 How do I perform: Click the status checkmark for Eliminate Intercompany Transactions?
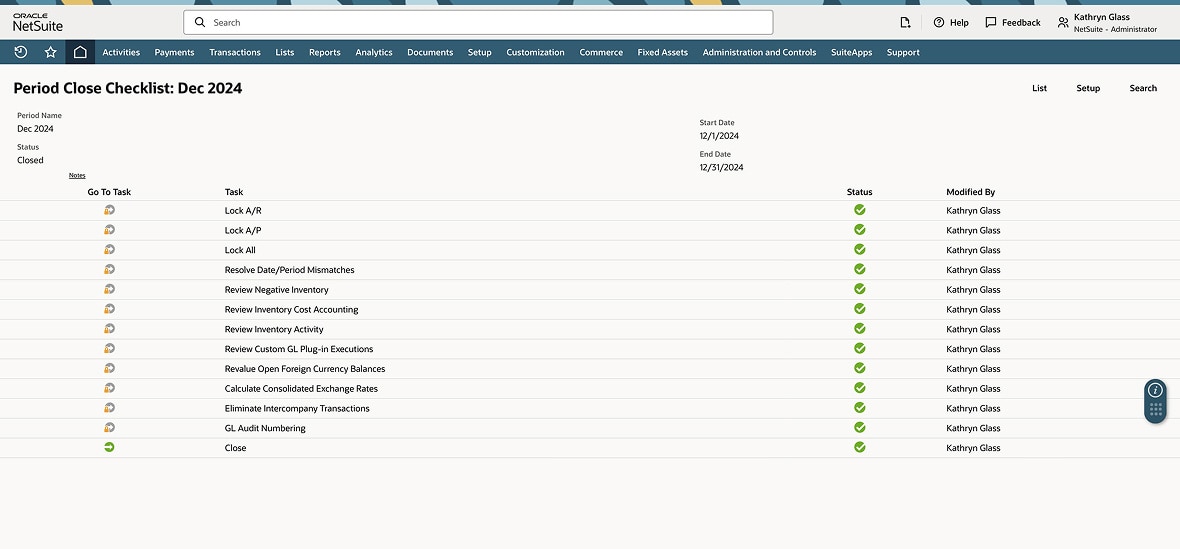pyautogui.click(x=859, y=408)
